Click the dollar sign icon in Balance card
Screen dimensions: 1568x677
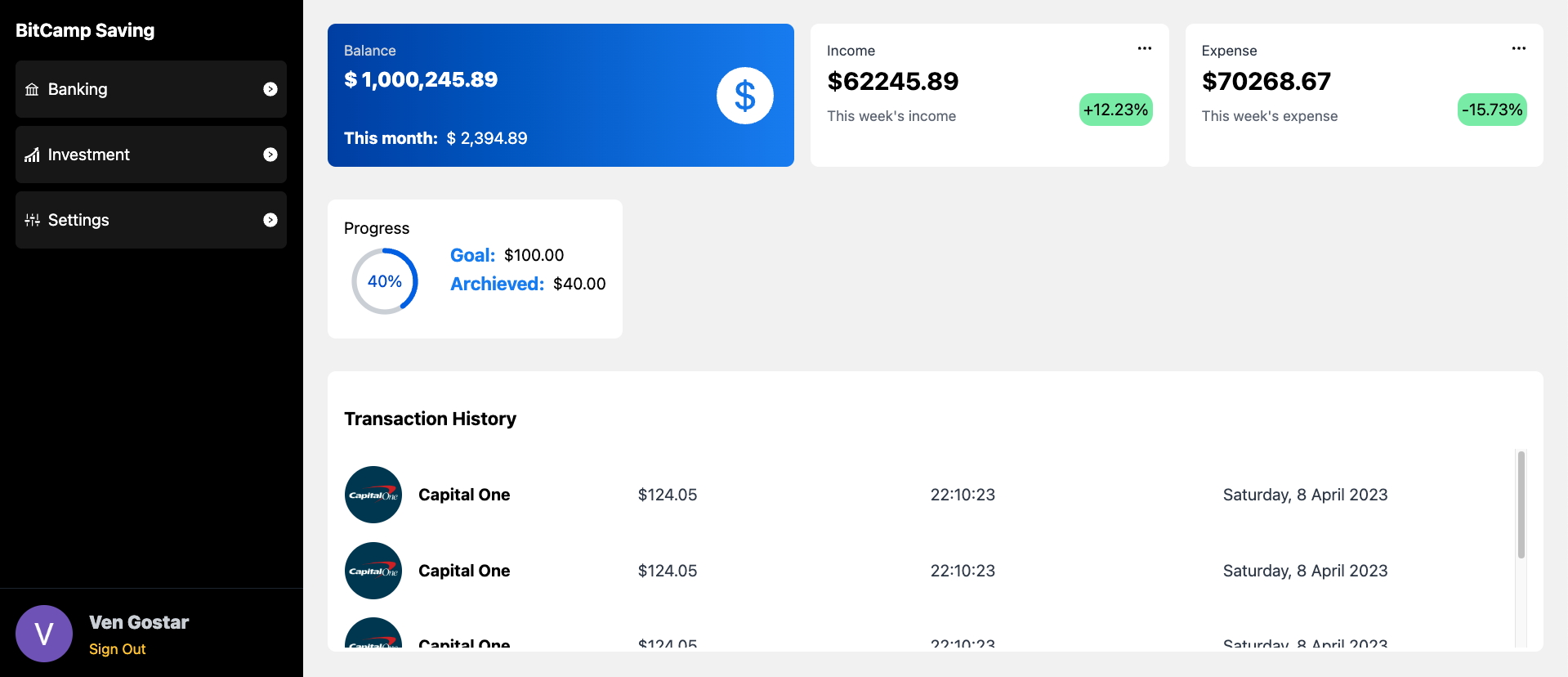click(x=745, y=96)
